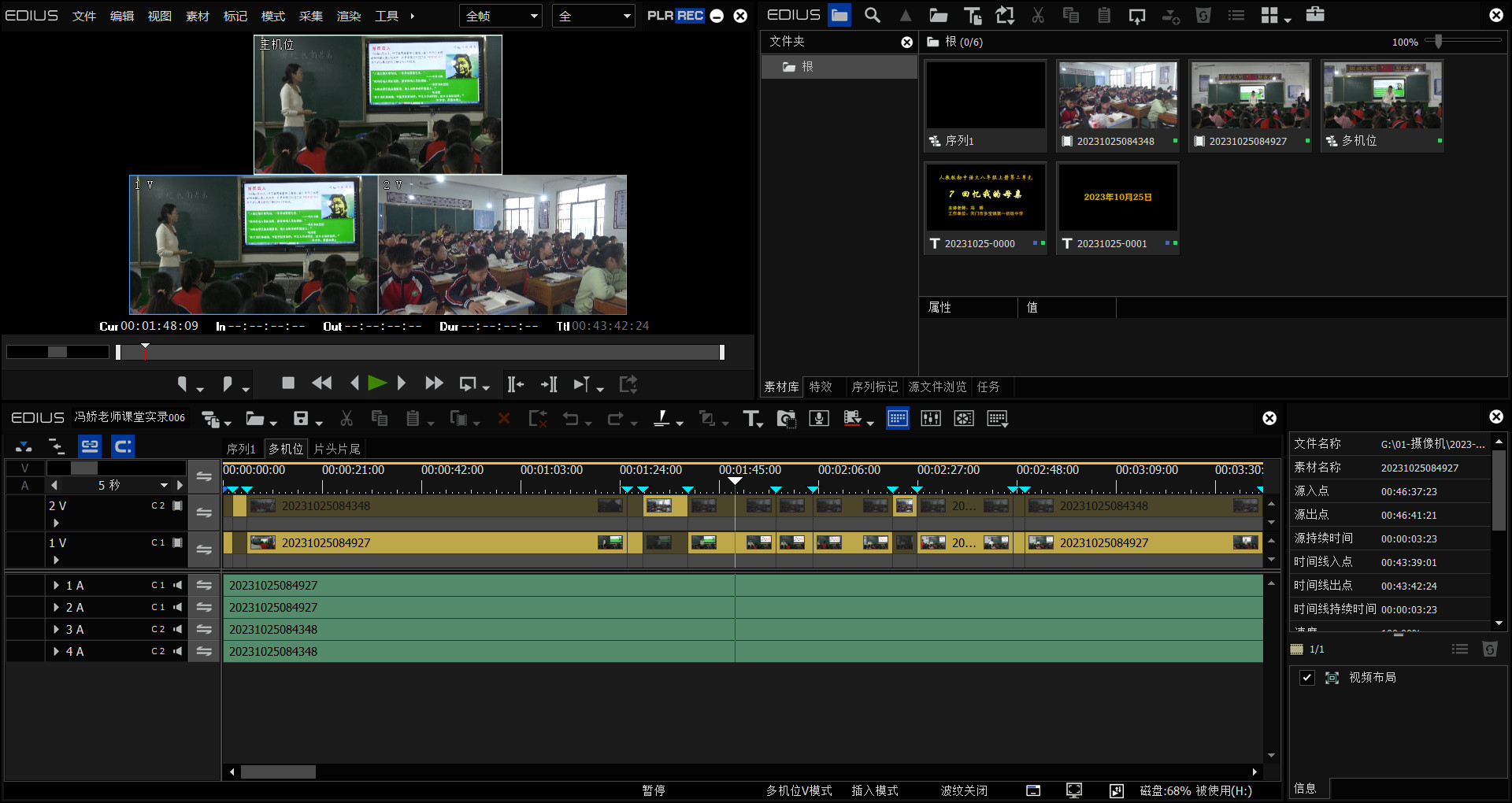Switch to the 序列1 timeline tab

(x=241, y=449)
